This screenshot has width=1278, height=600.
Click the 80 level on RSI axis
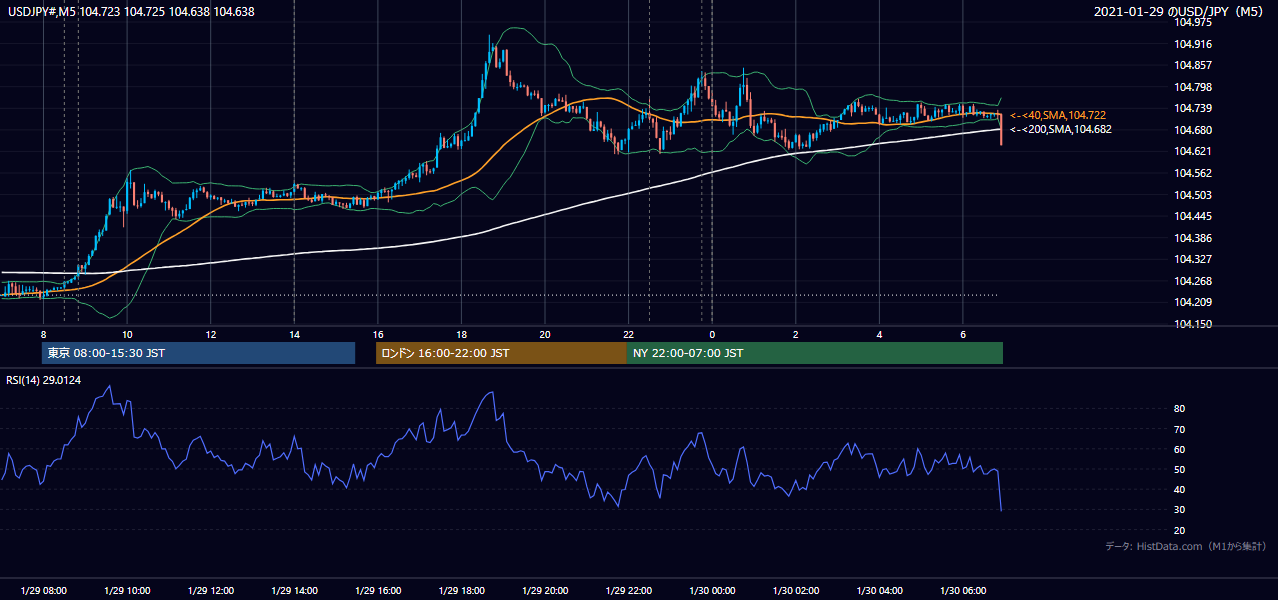click(x=1180, y=409)
